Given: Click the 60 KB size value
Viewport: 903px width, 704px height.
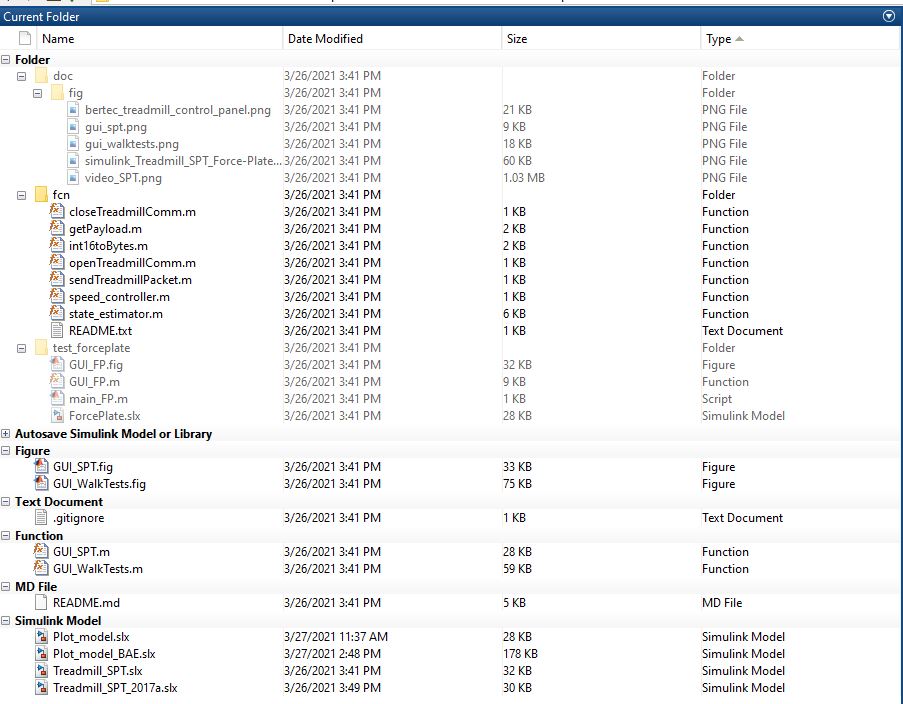Looking at the screenshot, I should [x=517, y=161].
